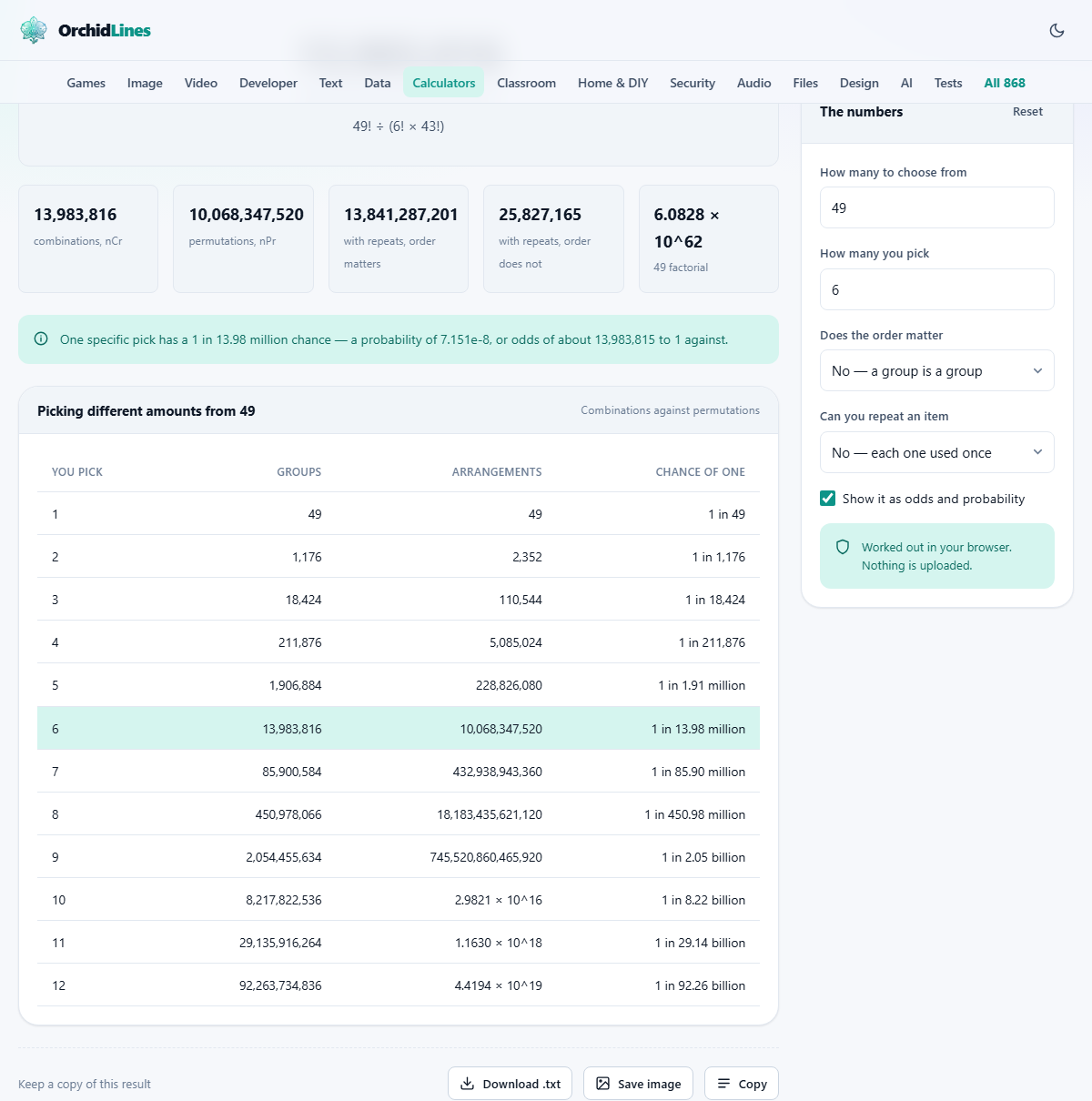This screenshot has width=1092, height=1101.
Task: Open the Does the order matter dropdown
Action: click(x=937, y=370)
